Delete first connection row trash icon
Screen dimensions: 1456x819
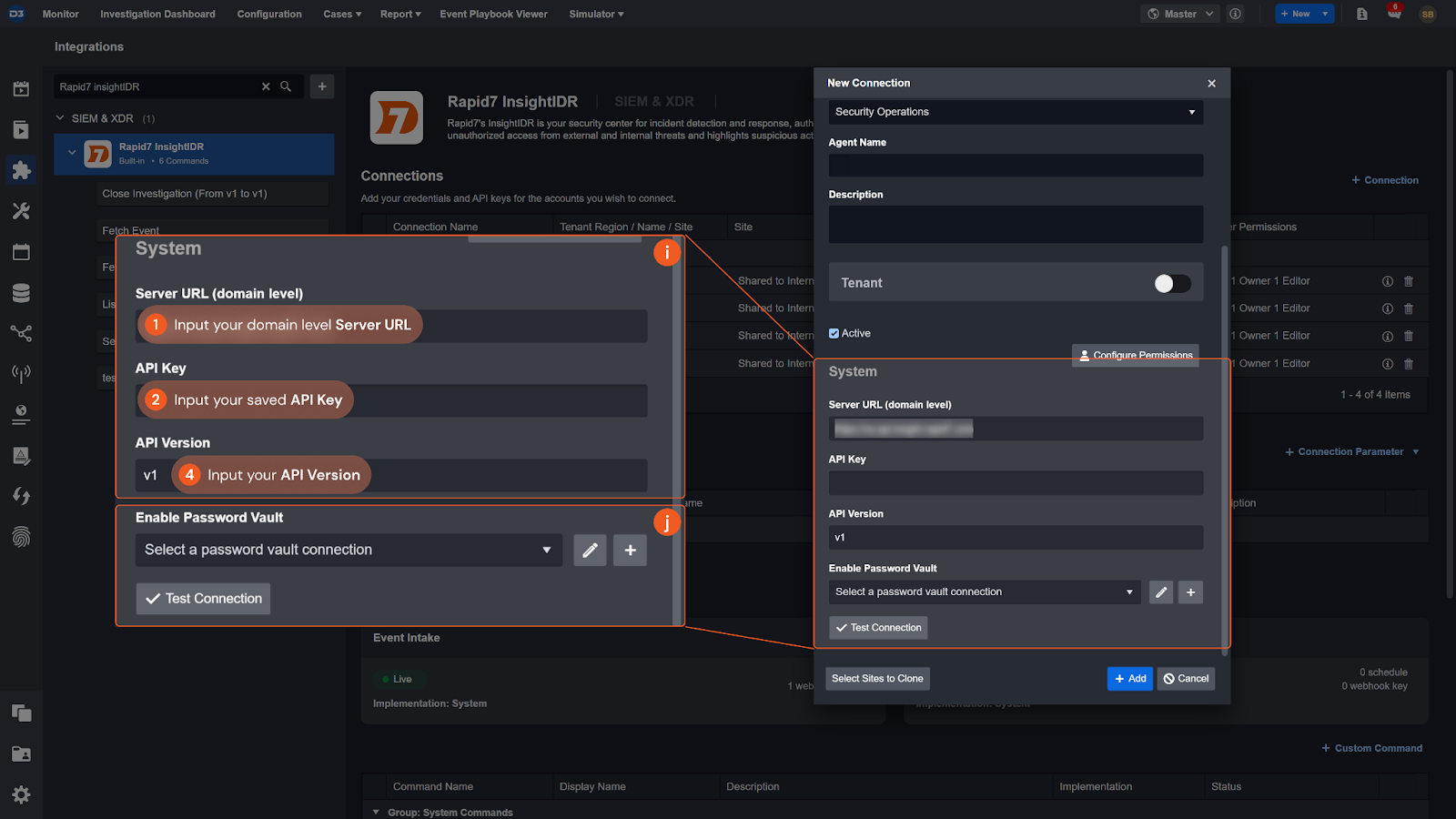coord(1409,281)
